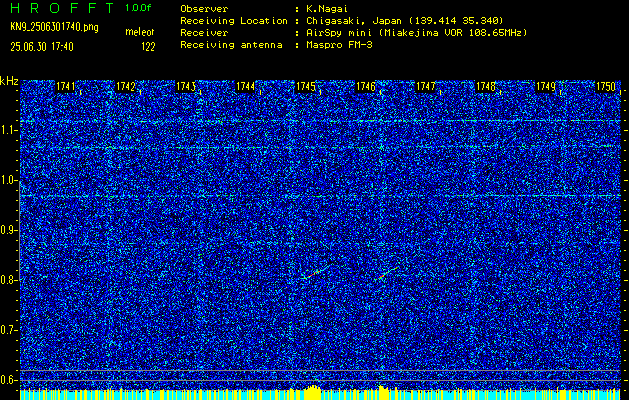Click the 0.8 kHz frequency label

pyautogui.click(x=8, y=280)
